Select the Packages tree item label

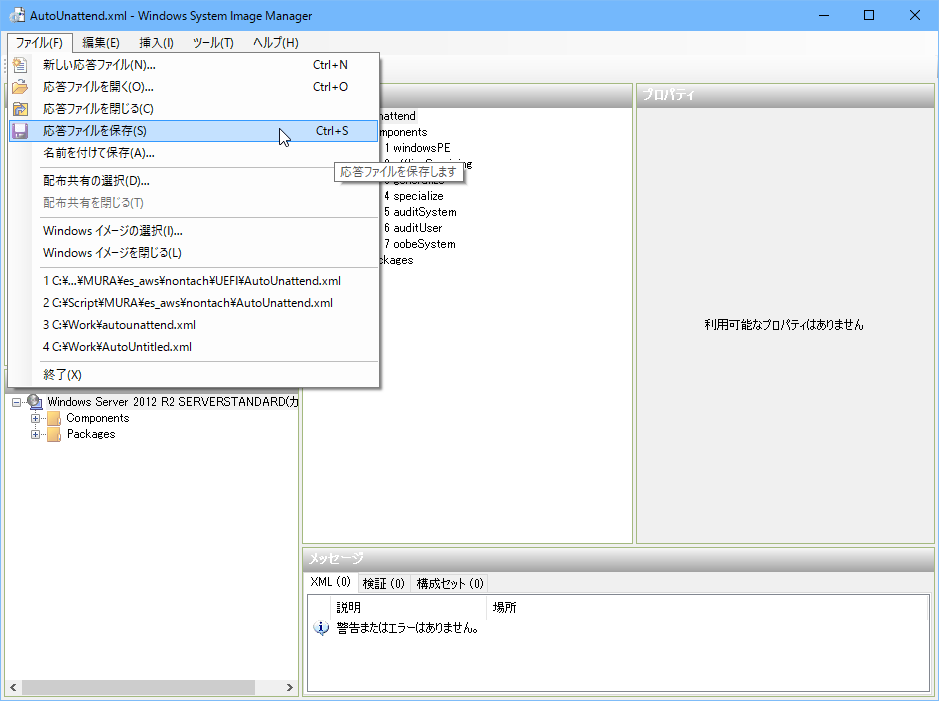pyautogui.click(x=91, y=434)
